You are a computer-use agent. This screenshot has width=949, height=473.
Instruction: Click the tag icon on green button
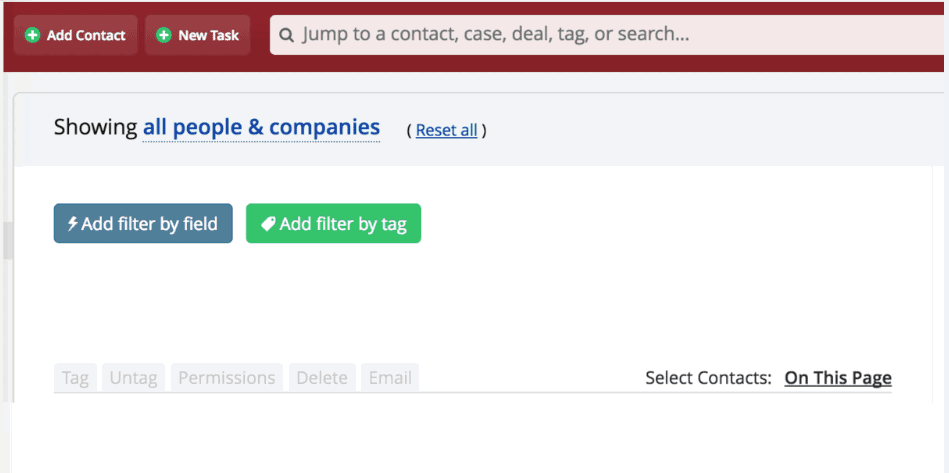click(x=268, y=224)
